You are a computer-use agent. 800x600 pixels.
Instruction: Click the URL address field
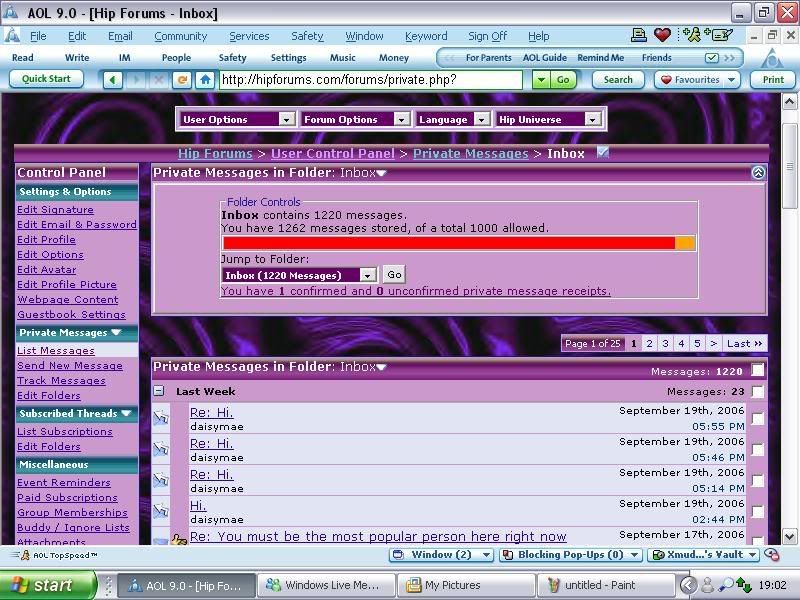pyautogui.click(x=370, y=80)
